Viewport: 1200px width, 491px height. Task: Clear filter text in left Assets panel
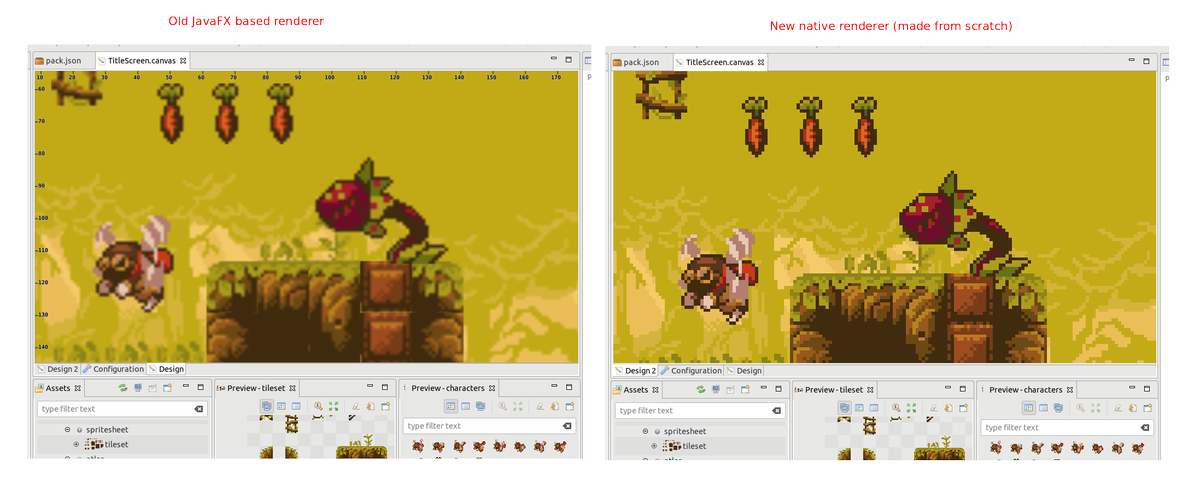[198, 409]
